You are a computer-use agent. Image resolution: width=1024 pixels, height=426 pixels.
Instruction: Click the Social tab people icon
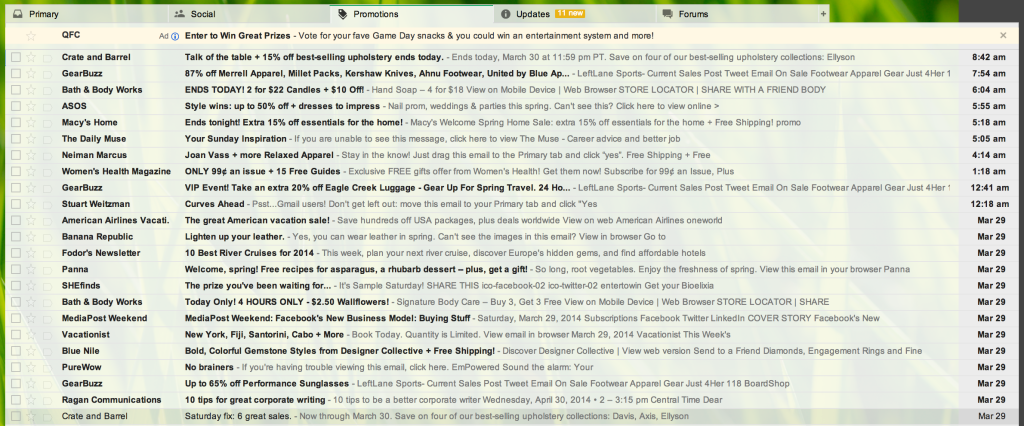click(x=180, y=14)
